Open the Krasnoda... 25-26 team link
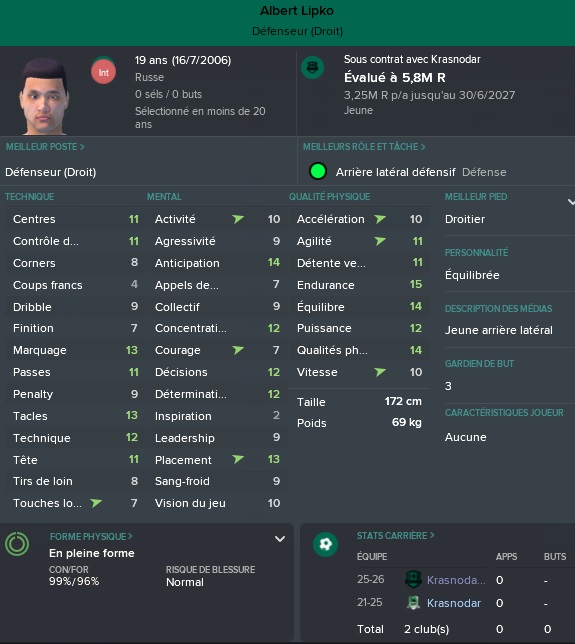The height and width of the screenshot is (644, 575). [x=456, y=580]
